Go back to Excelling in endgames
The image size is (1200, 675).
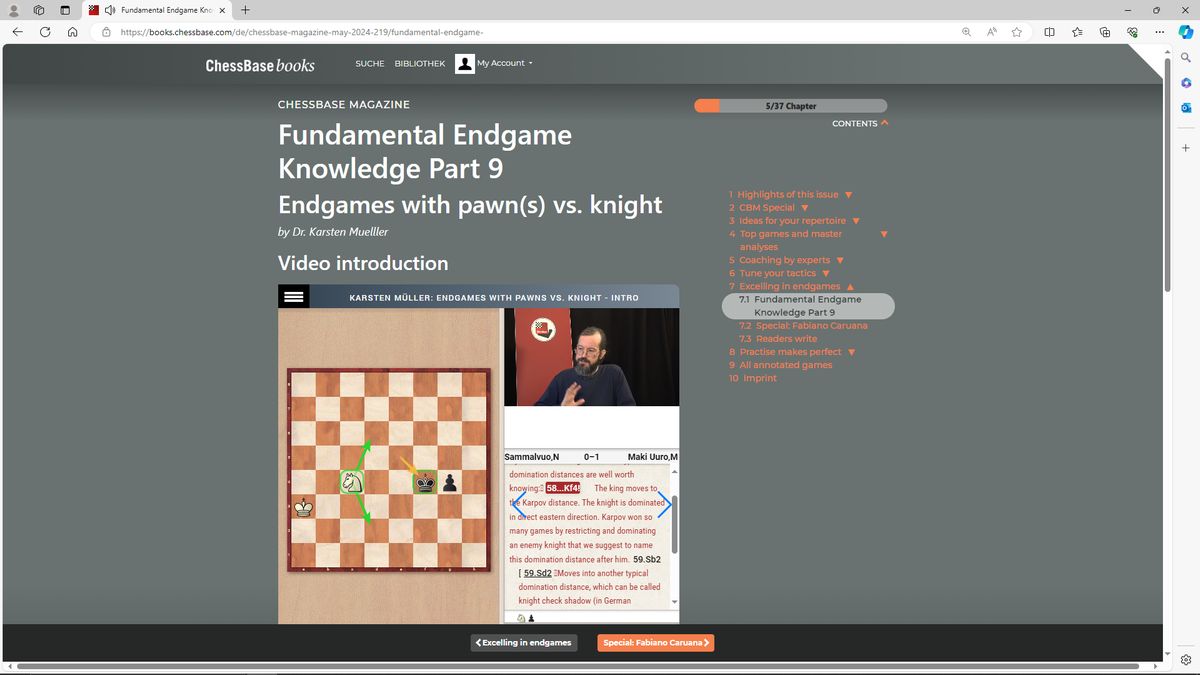coord(521,642)
